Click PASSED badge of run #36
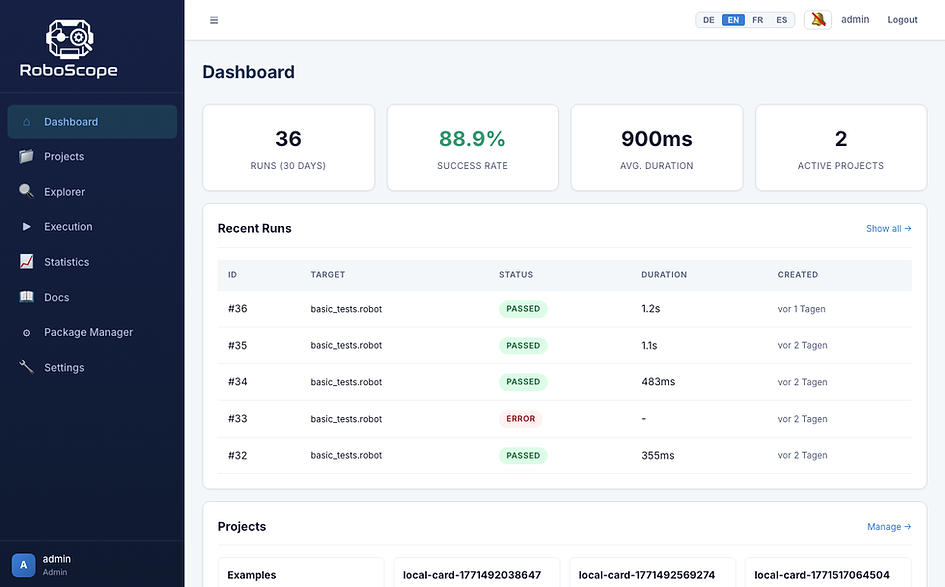 click(523, 309)
